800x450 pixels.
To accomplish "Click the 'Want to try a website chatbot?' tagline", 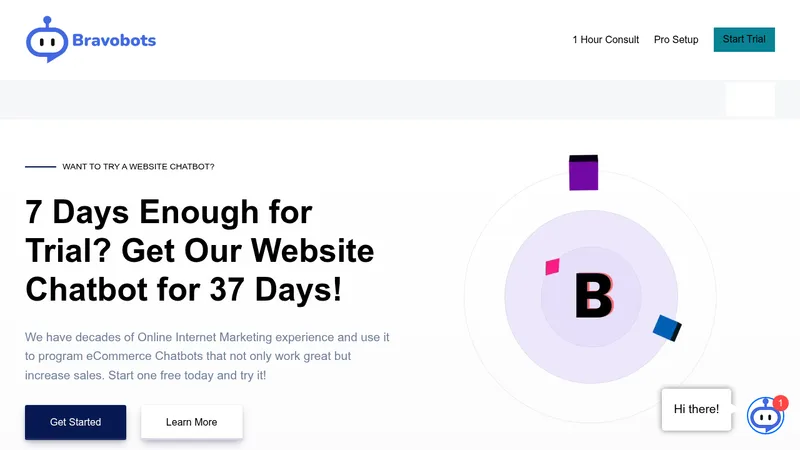I will pyautogui.click(x=138, y=167).
